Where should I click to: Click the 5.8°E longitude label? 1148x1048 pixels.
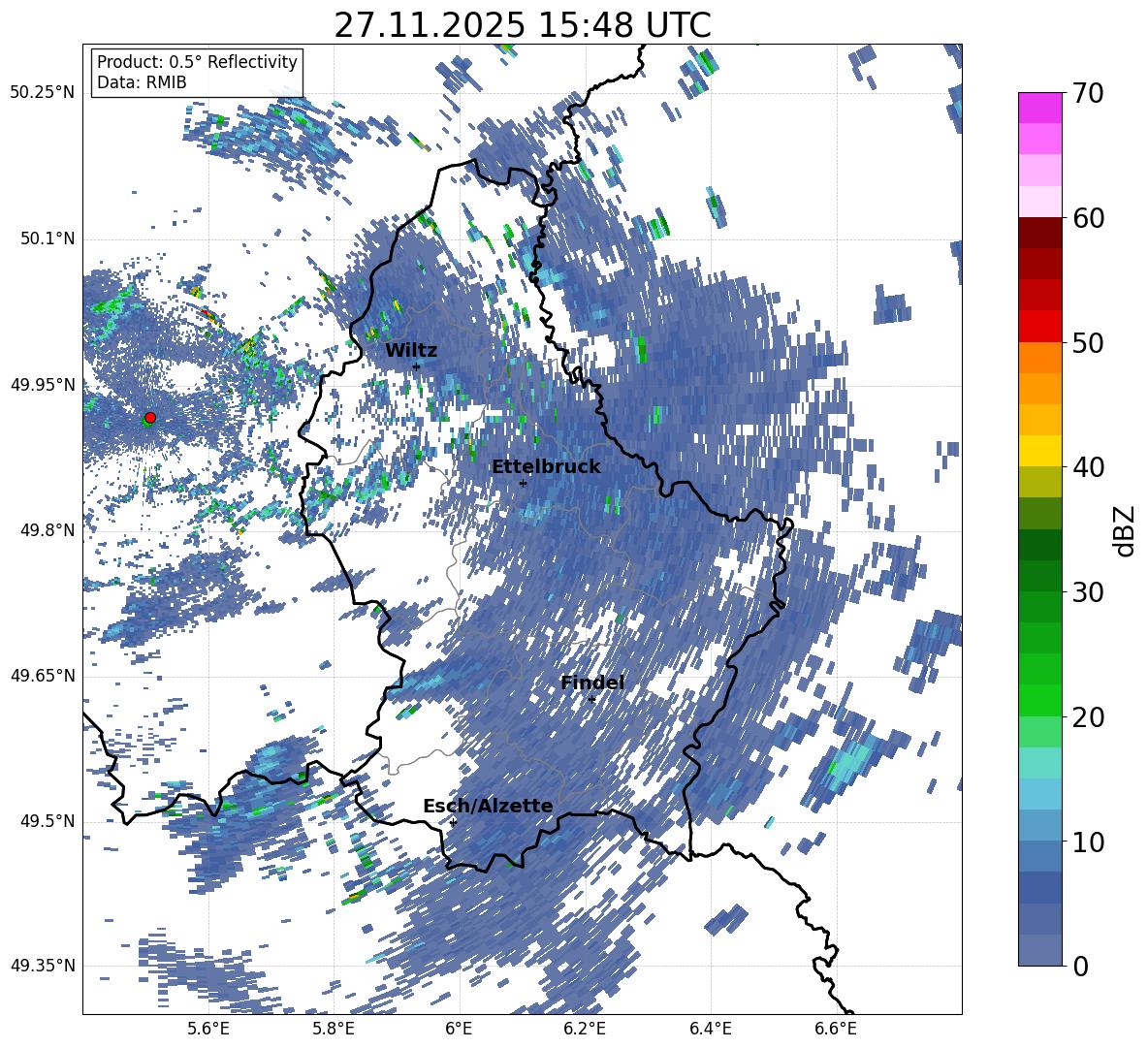[x=334, y=1029]
